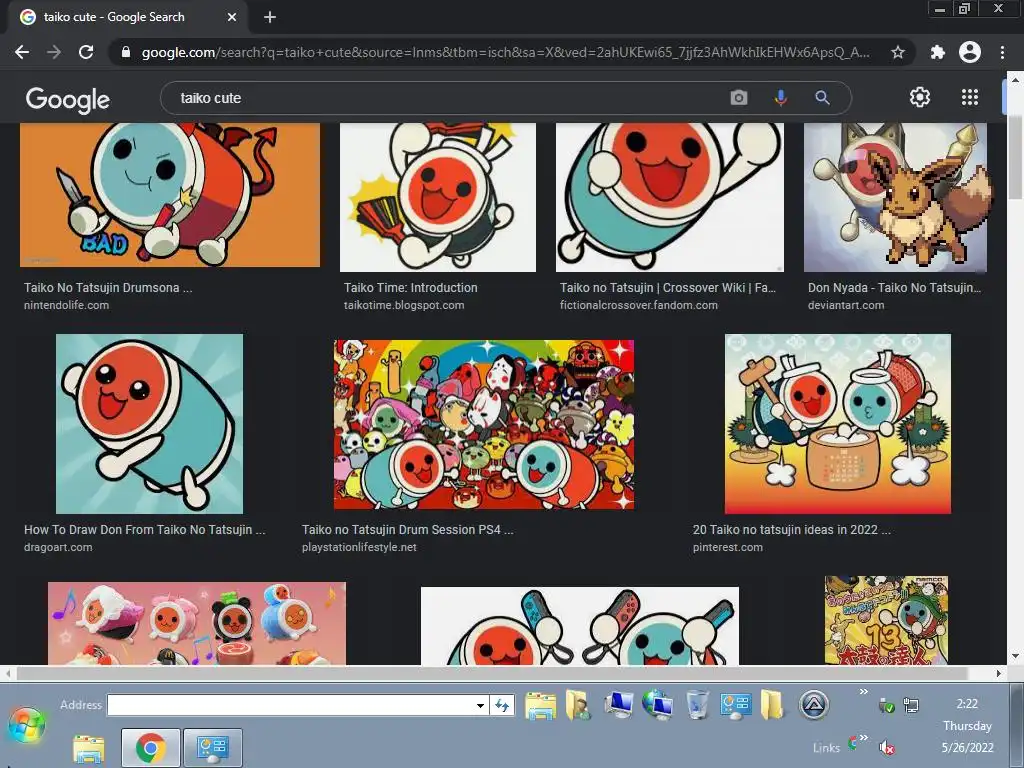
Task: Open the Network globe icon in taskbar toolbar
Action: point(658,705)
